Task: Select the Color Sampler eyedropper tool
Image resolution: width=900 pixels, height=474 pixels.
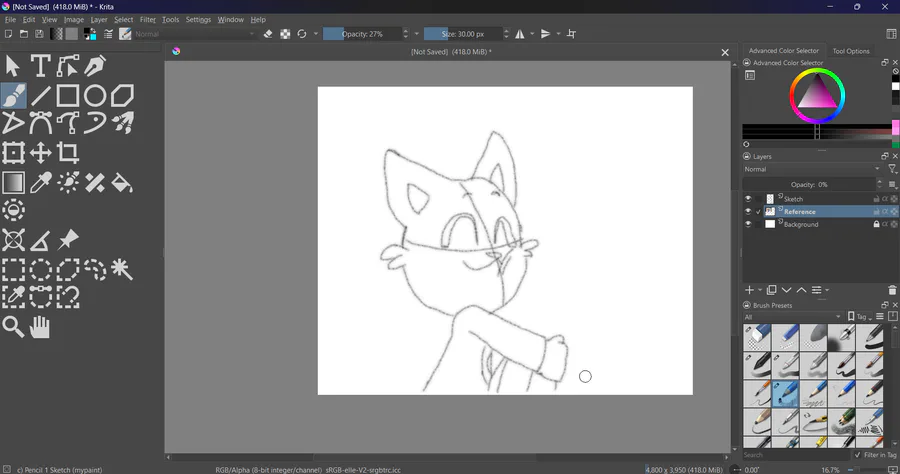Action: tap(40, 183)
